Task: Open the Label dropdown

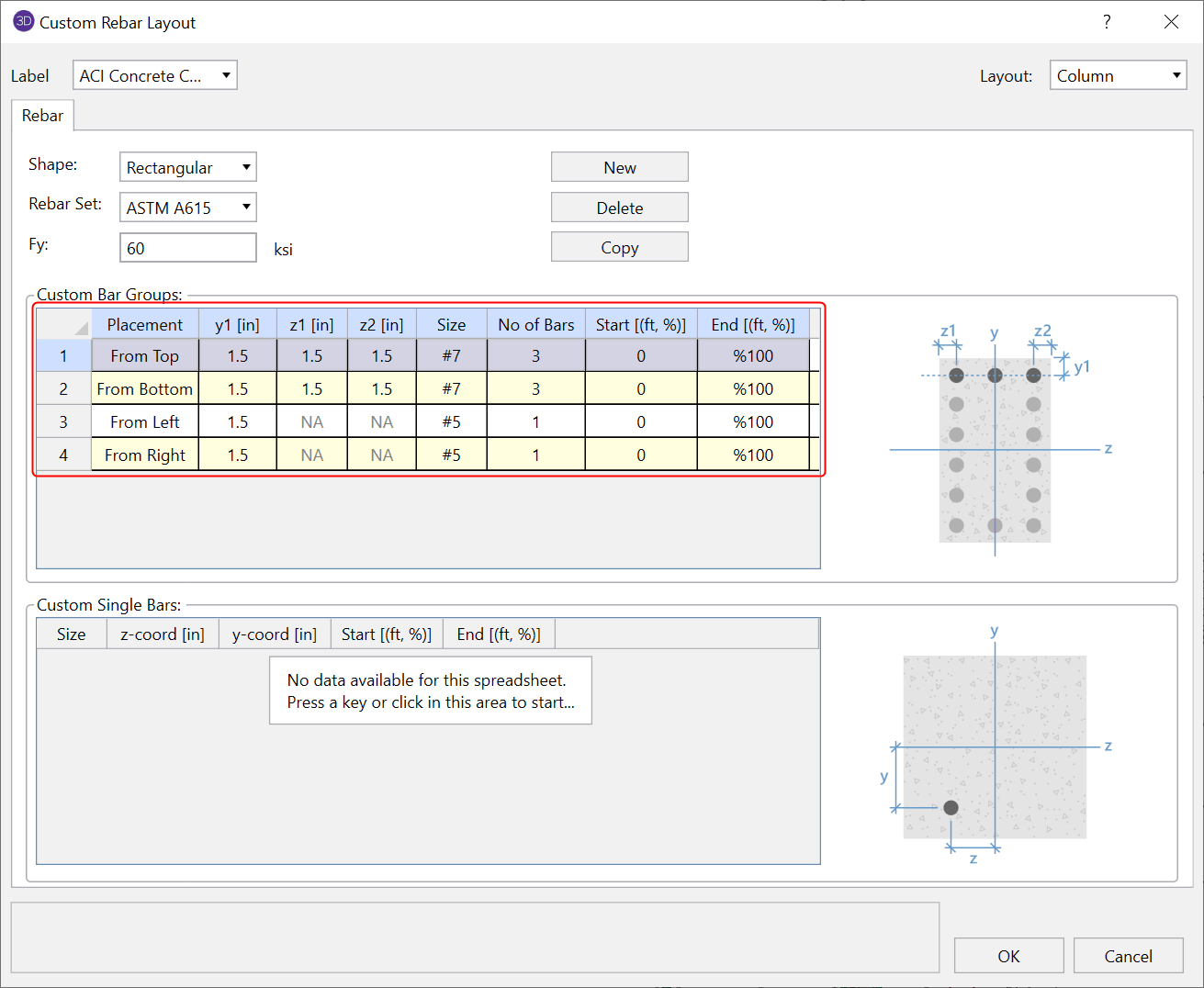Action: 154,75
